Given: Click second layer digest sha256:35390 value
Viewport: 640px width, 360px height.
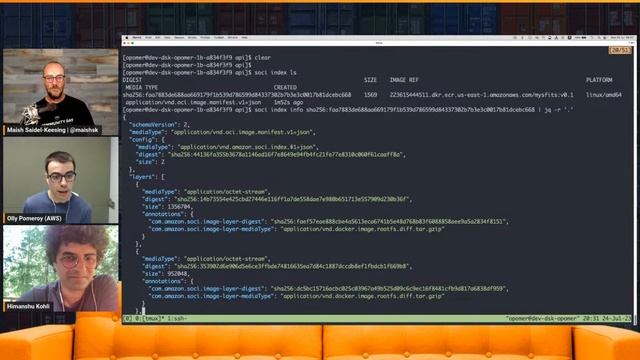Looking at the screenshot, I should (293, 267).
